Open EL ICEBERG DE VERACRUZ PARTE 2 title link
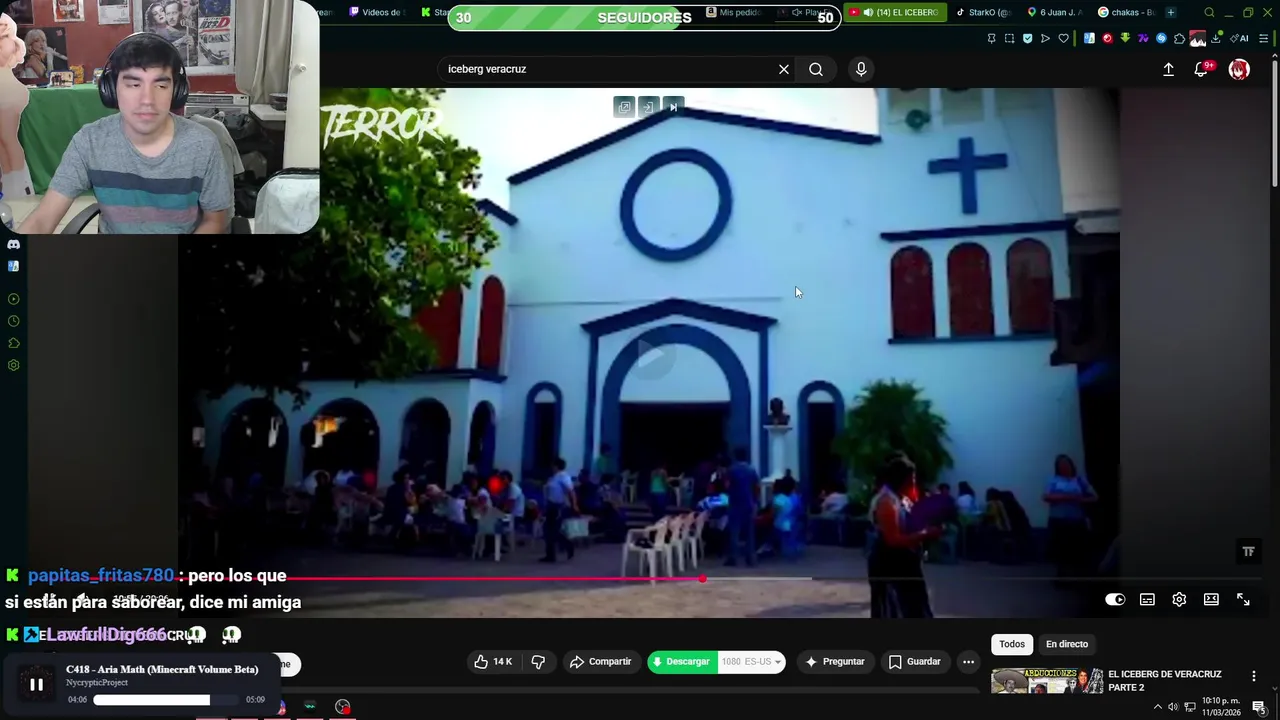1280x720 pixels. coord(1165,681)
